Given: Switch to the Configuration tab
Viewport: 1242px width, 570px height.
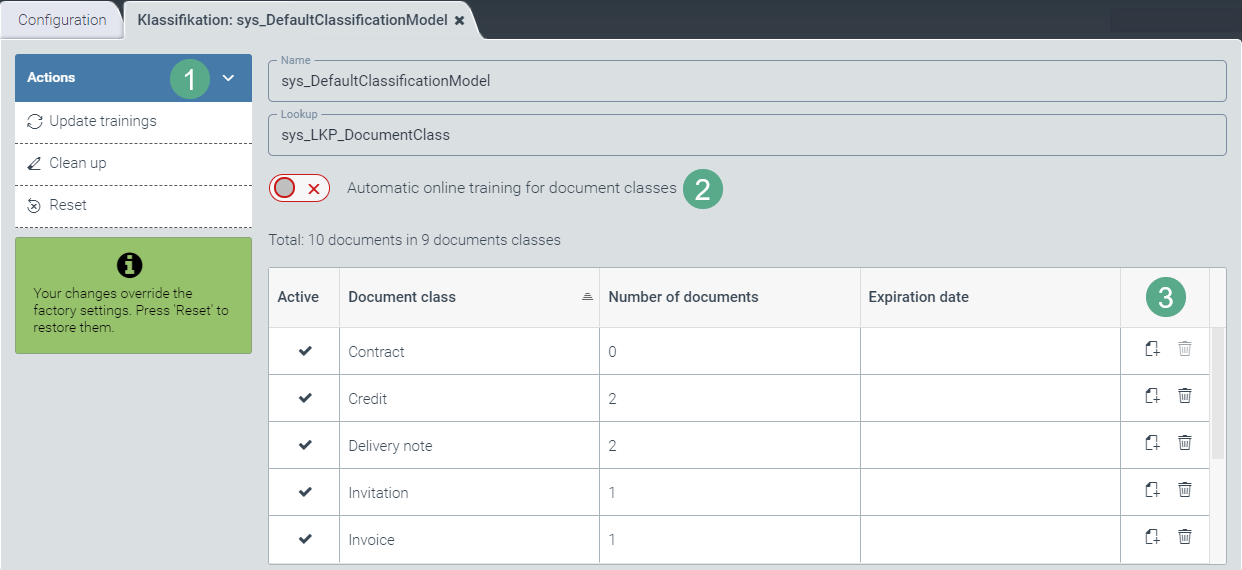Looking at the screenshot, I should click(x=62, y=20).
